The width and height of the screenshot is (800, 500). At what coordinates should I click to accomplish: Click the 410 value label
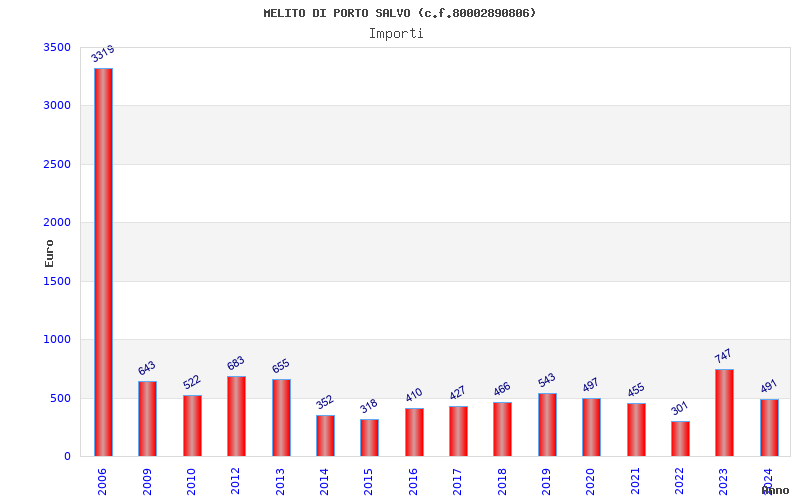[x=414, y=394]
